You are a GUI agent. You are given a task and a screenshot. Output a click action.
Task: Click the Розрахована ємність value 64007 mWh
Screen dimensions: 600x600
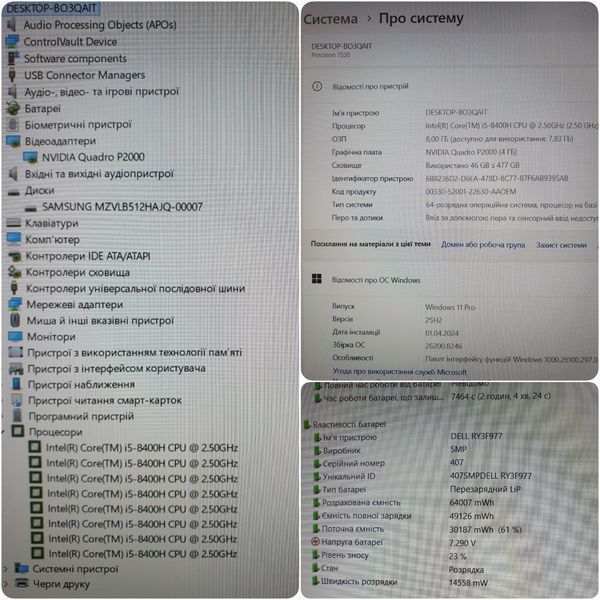pos(471,502)
